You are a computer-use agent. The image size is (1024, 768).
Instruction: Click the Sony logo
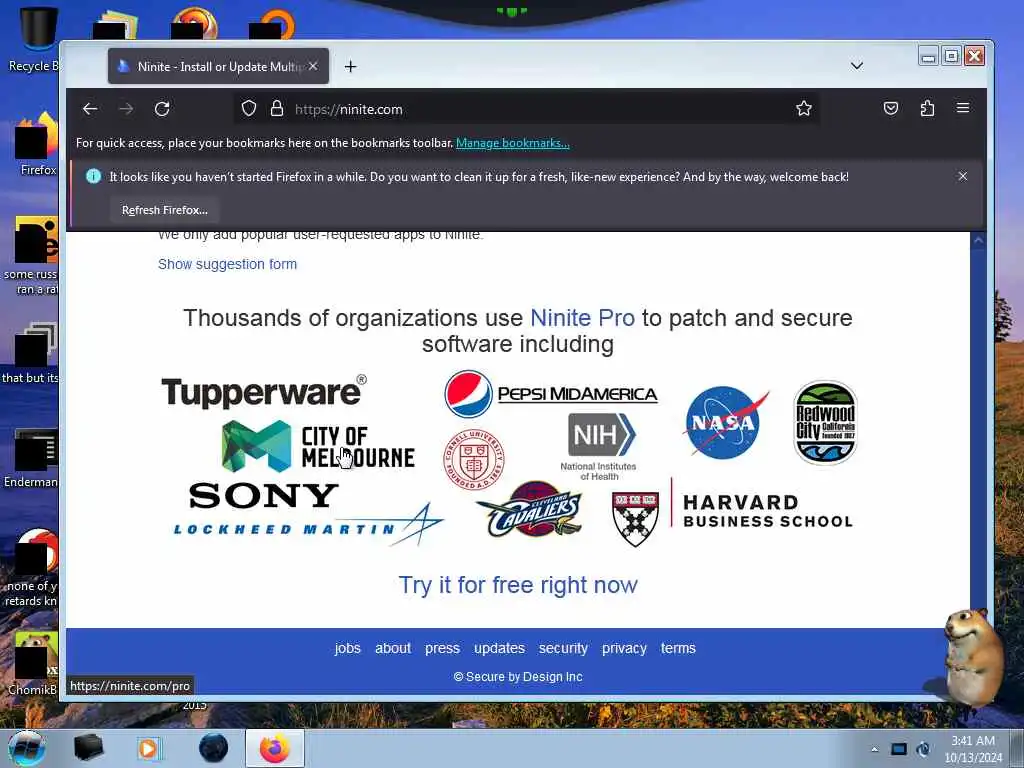264,496
